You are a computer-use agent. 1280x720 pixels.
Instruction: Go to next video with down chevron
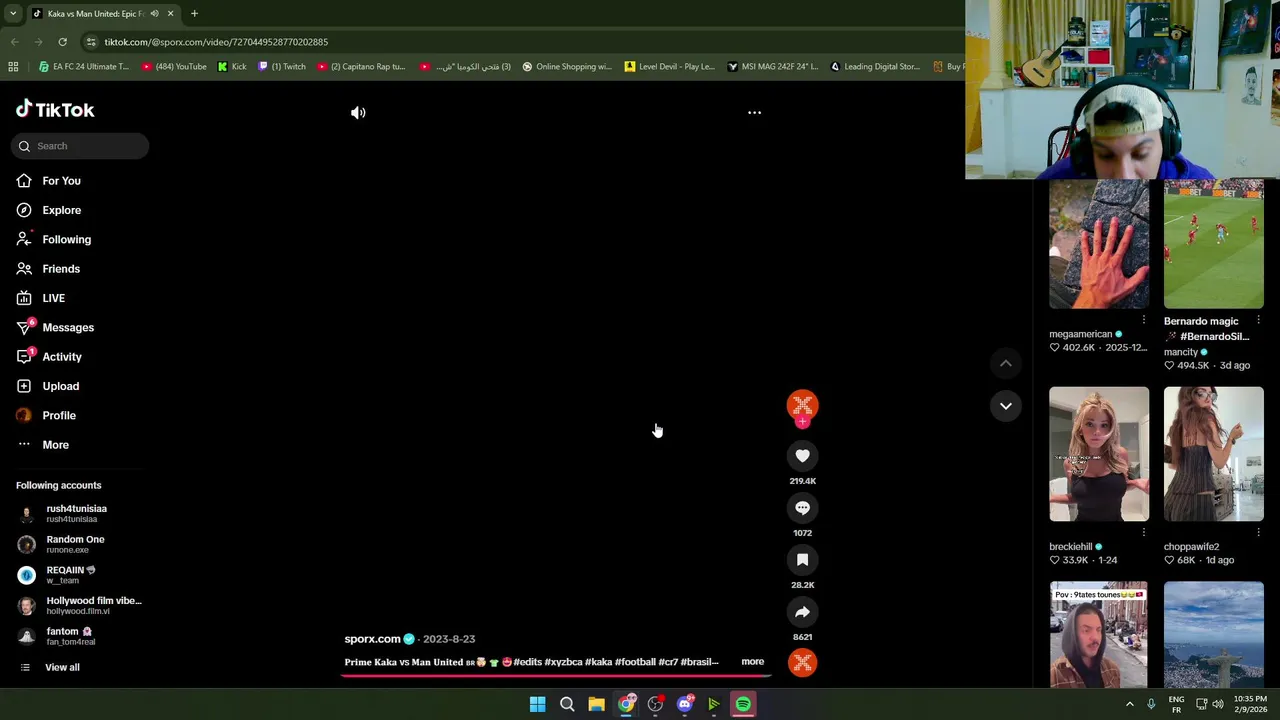(1005, 406)
